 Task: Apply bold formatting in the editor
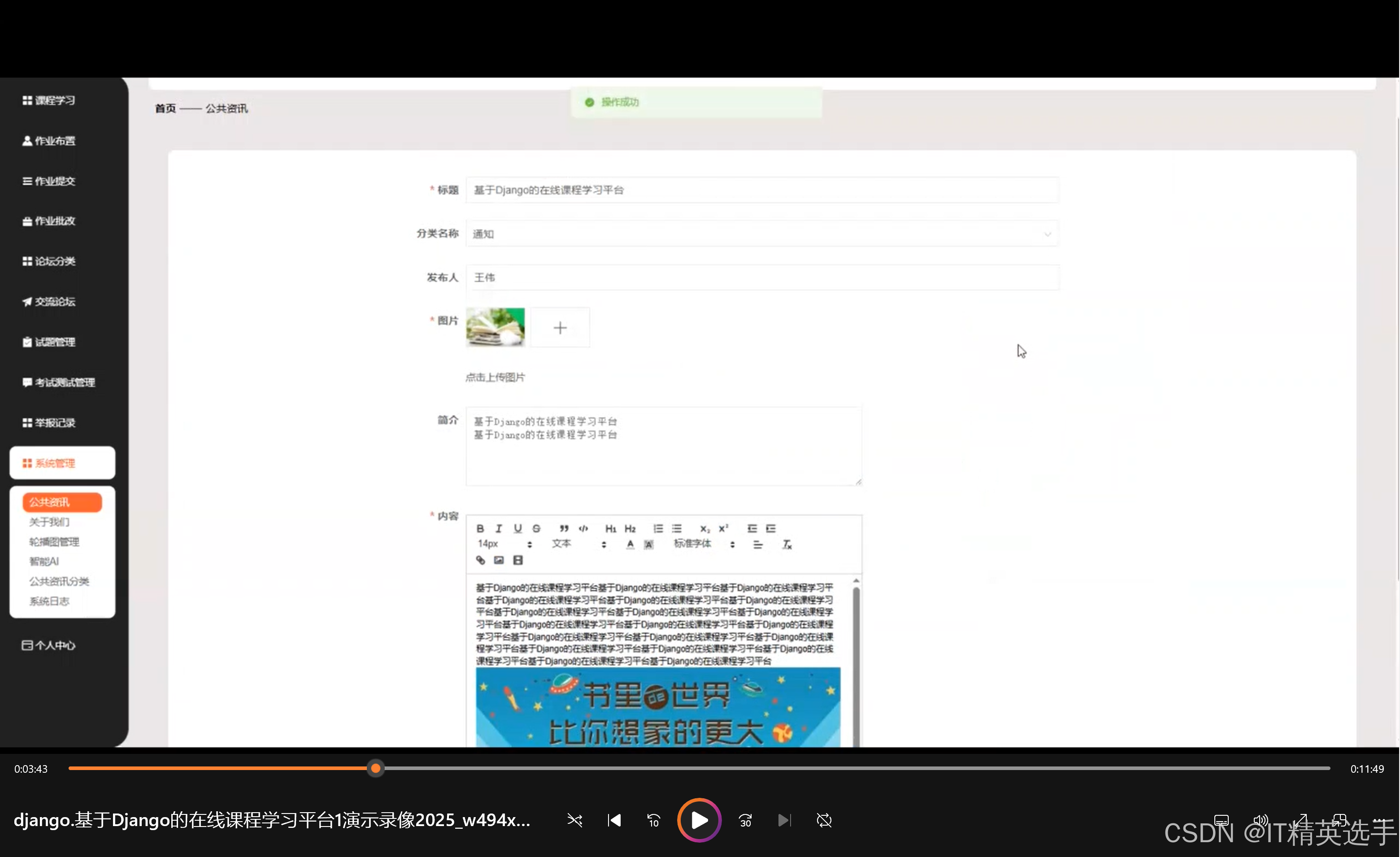[480, 528]
